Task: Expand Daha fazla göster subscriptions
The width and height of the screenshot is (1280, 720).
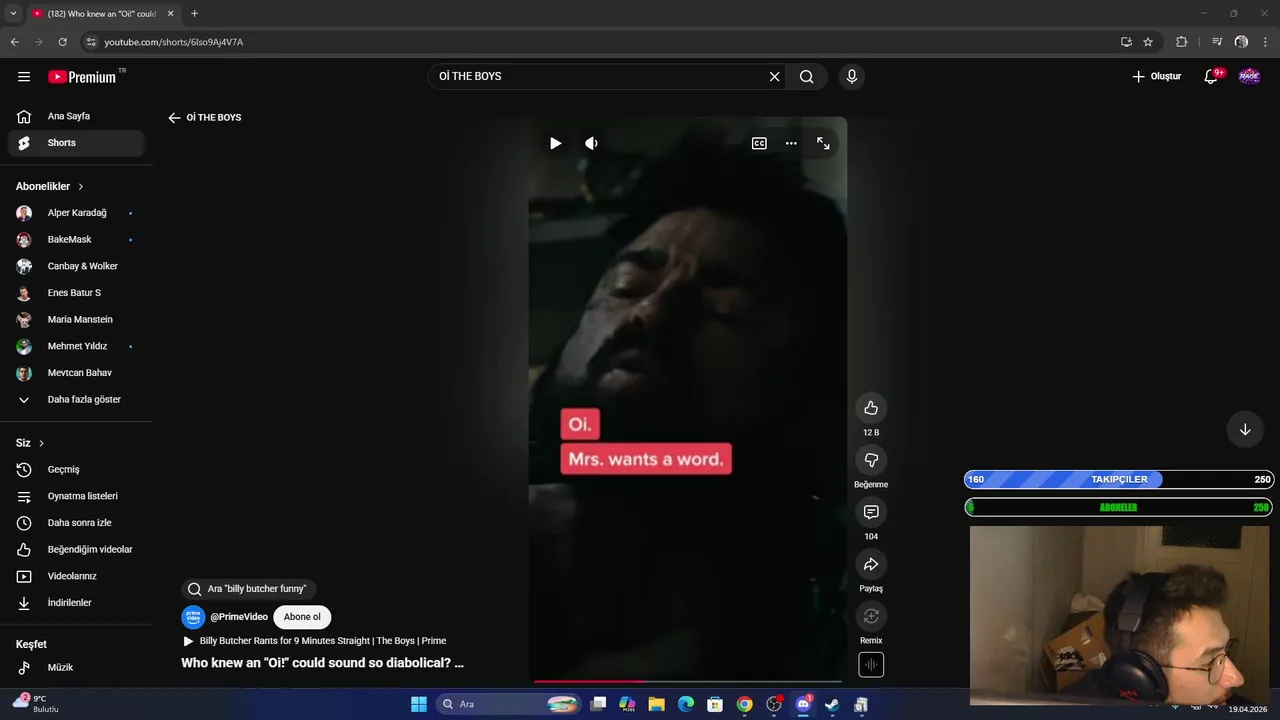Action: click(x=76, y=400)
